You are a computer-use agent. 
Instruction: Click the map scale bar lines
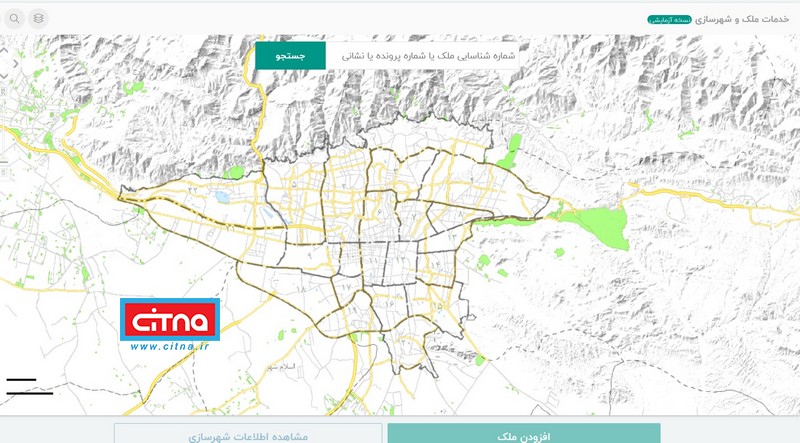click(28, 386)
